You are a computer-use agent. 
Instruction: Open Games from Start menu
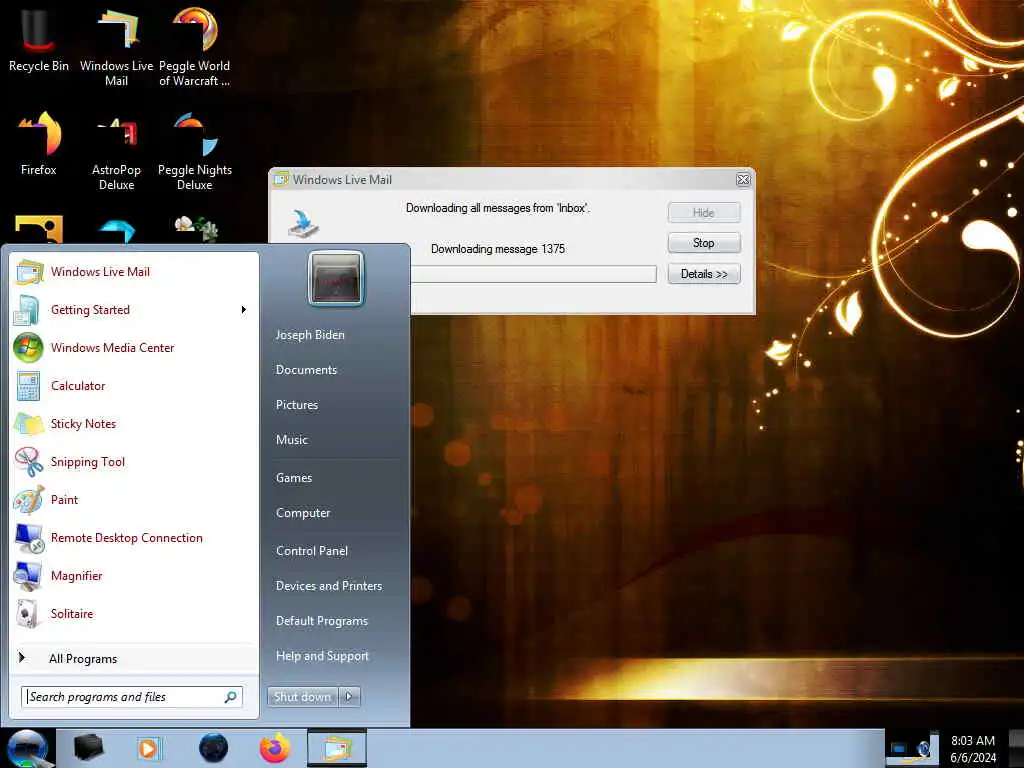click(x=294, y=478)
